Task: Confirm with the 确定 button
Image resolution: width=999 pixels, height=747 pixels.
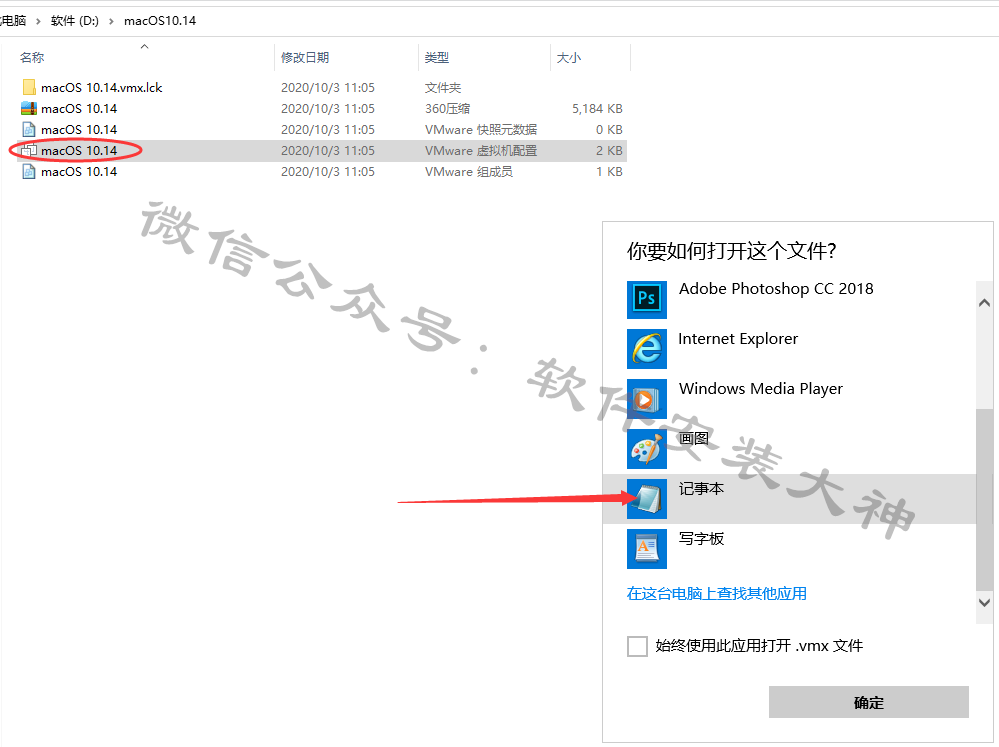Action: (868, 702)
